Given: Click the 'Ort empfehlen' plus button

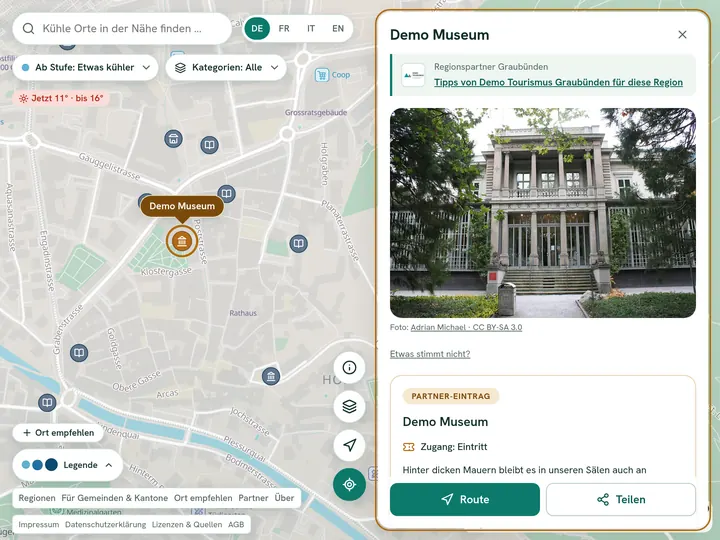Looking at the screenshot, I should 58,433.
